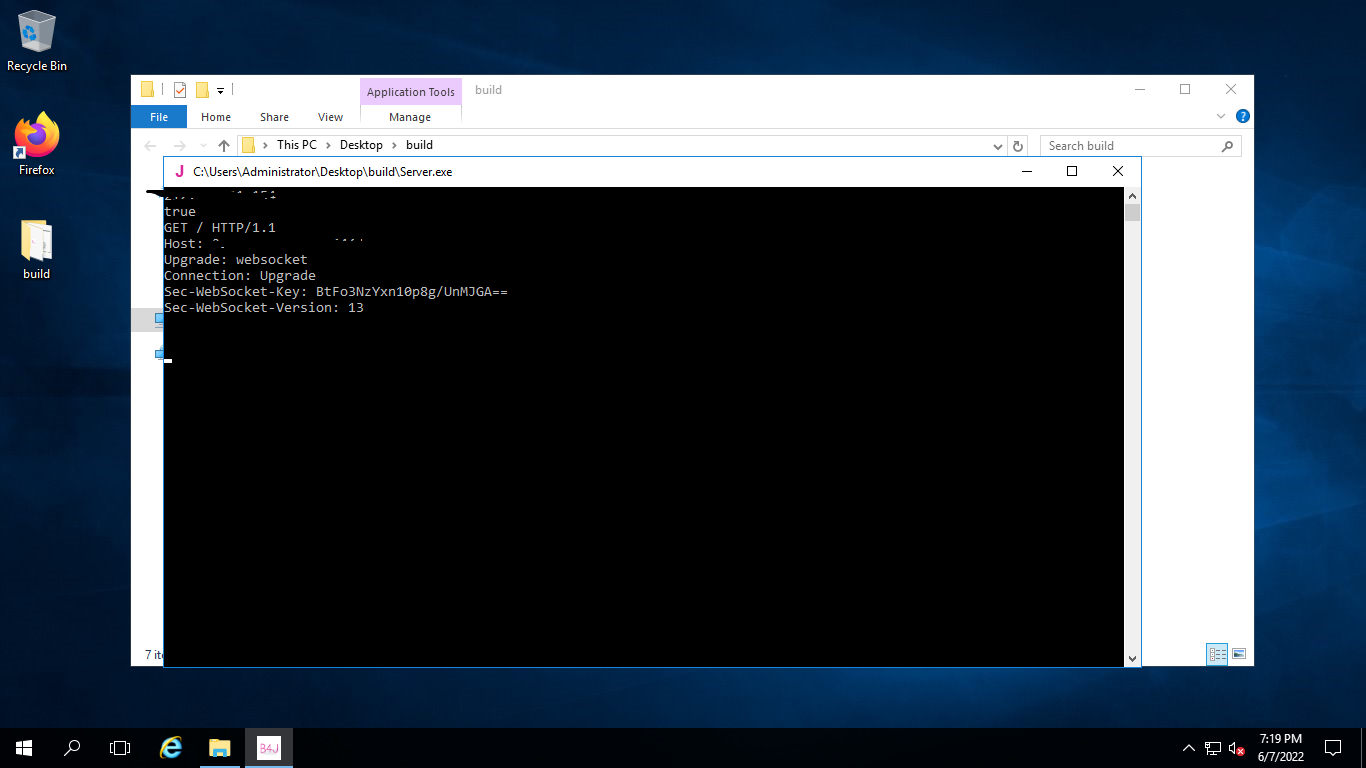1366x768 pixels.
Task: Click the muted volume icon in system tray
Action: point(1237,748)
